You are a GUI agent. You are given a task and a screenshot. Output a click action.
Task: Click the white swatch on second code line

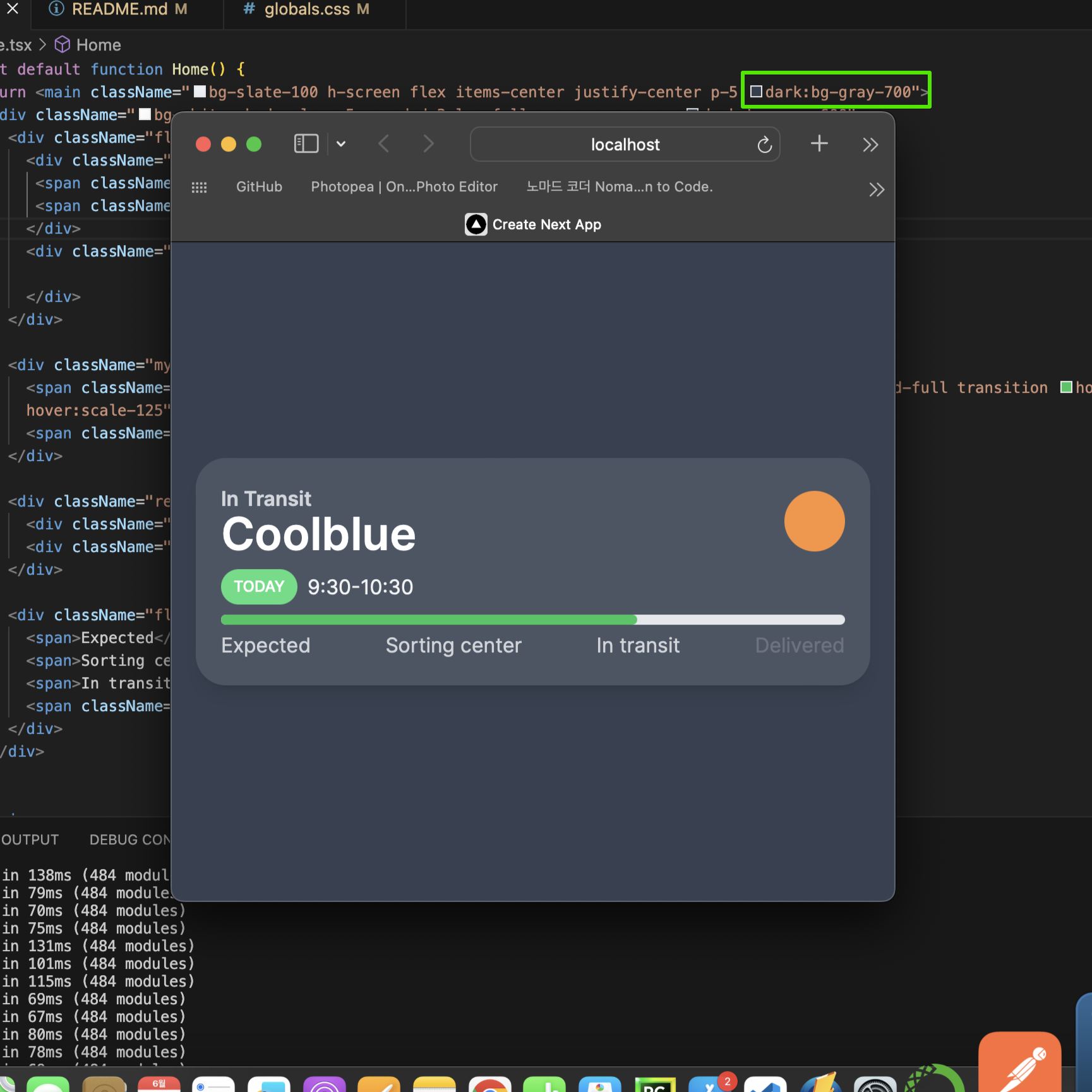click(145, 114)
